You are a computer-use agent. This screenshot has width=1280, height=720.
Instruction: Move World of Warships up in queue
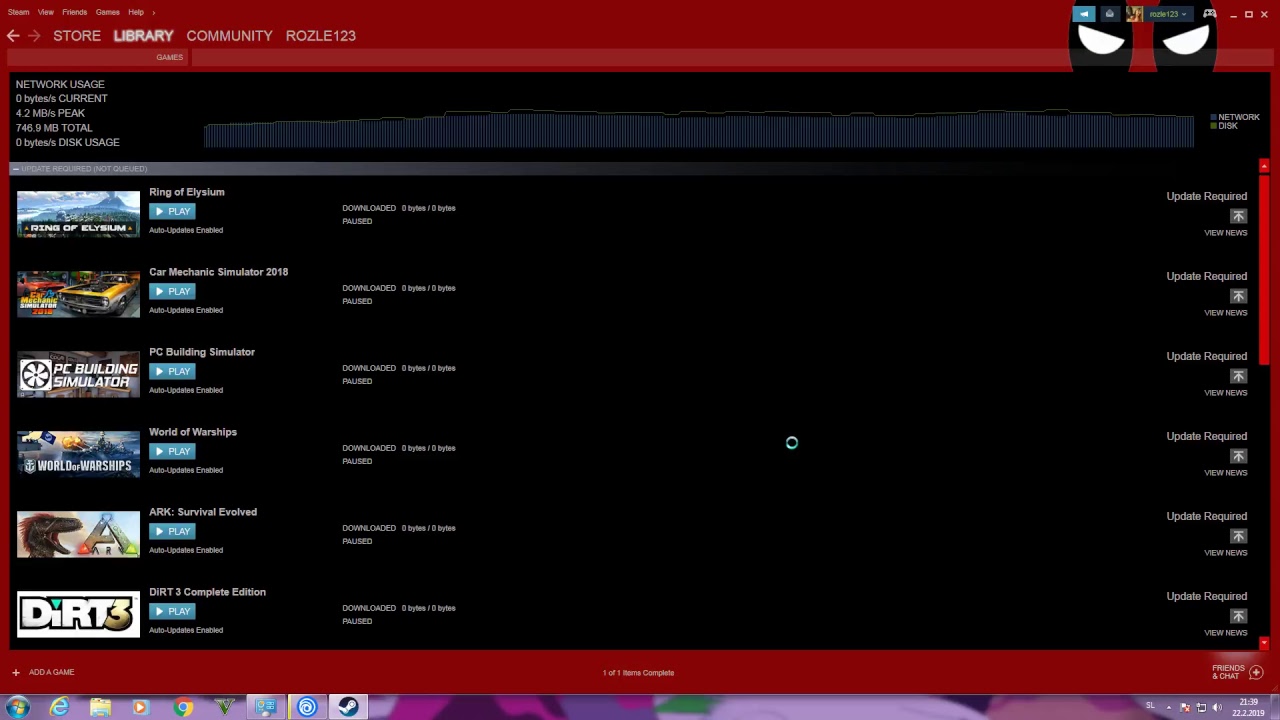click(1238, 456)
